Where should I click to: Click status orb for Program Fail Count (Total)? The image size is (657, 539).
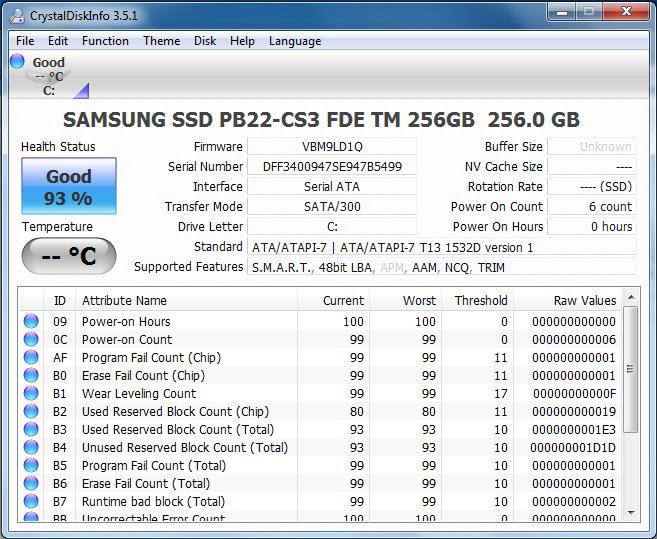tap(31, 465)
